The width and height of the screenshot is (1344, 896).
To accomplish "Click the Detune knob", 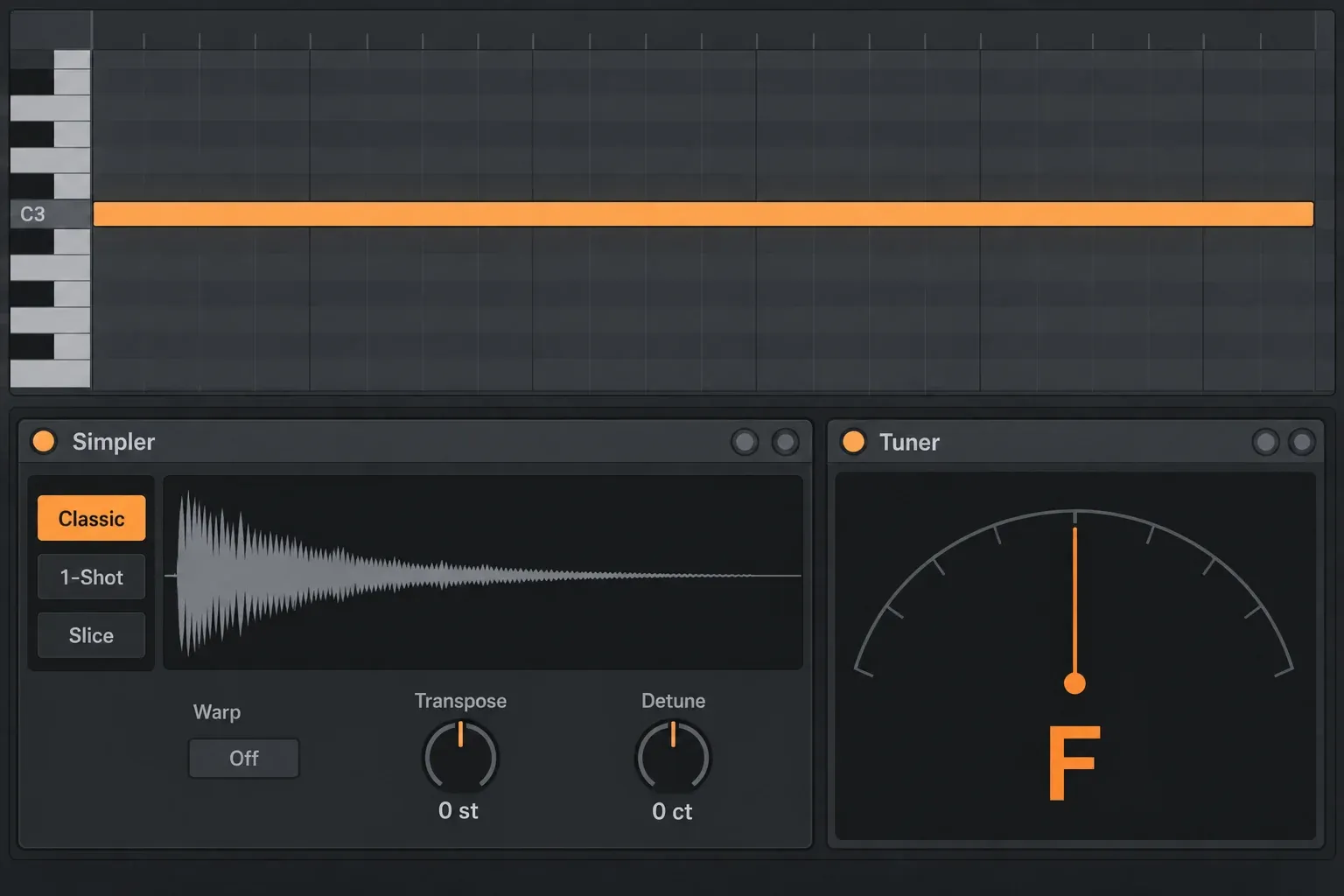I will click(673, 757).
